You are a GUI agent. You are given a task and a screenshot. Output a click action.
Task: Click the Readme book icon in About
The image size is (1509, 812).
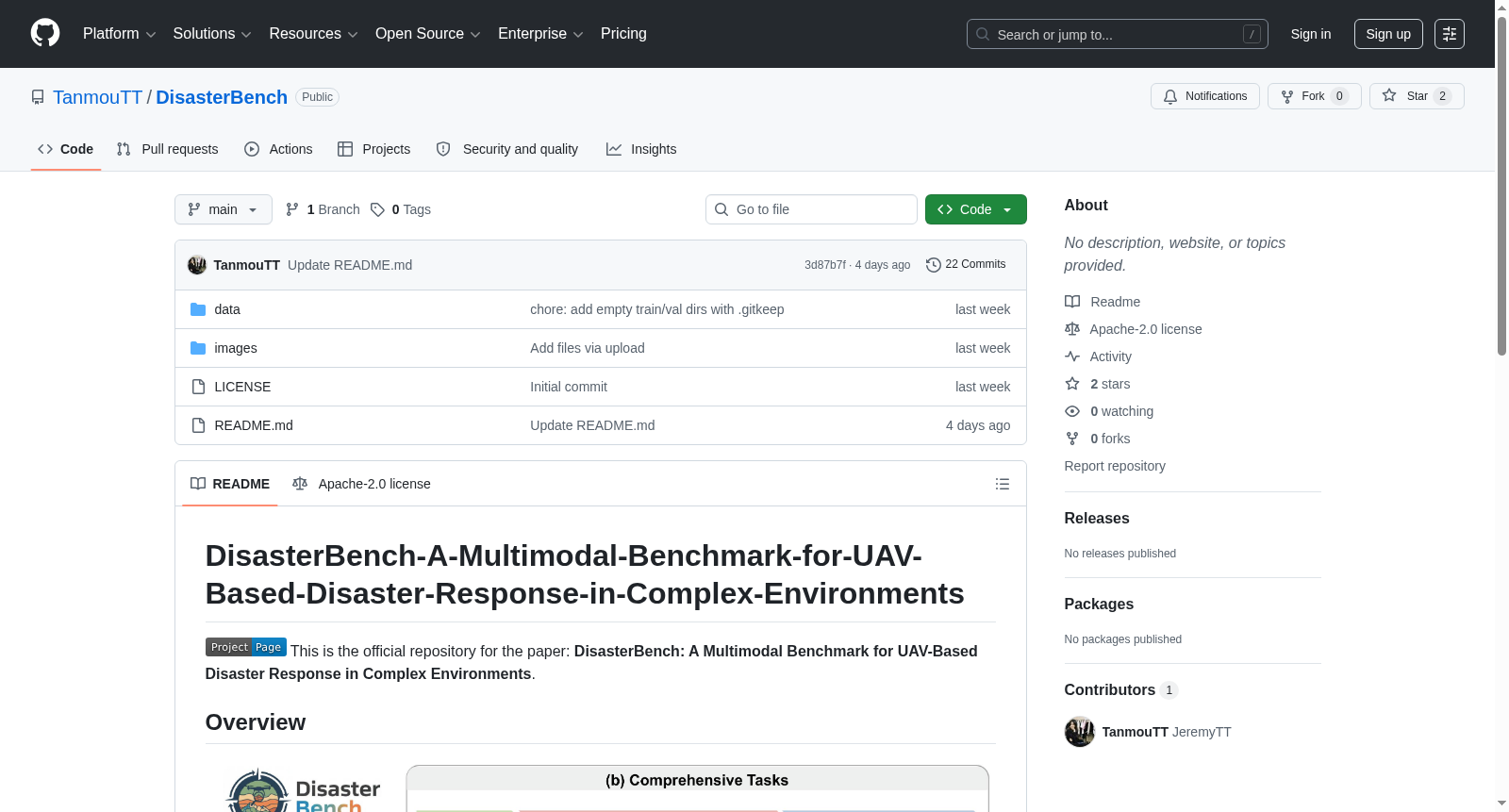(1072, 302)
